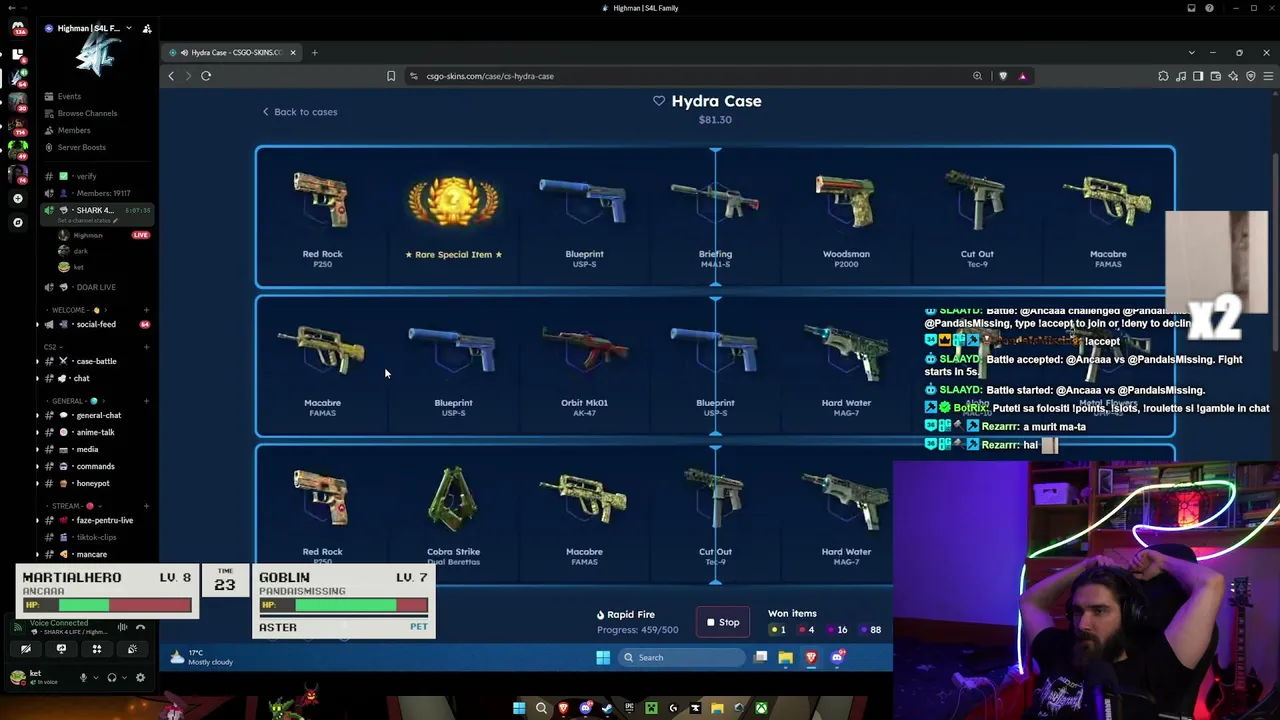This screenshot has width=1280, height=720.
Task: Click the Cobra Strike Dual Berettas skin
Action: coord(453,515)
